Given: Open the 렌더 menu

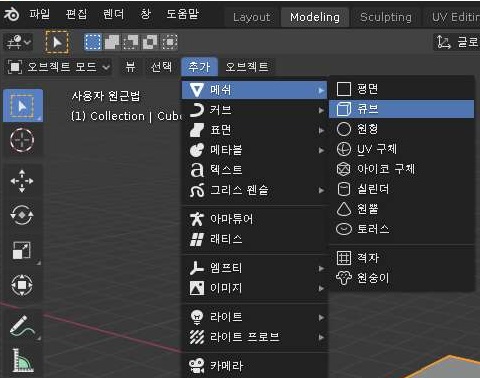Looking at the screenshot, I should (x=113, y=14).
